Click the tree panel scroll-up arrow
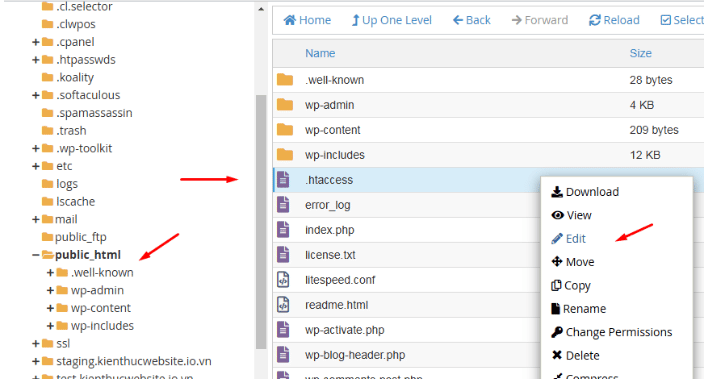710x386 pixels. 261,9
